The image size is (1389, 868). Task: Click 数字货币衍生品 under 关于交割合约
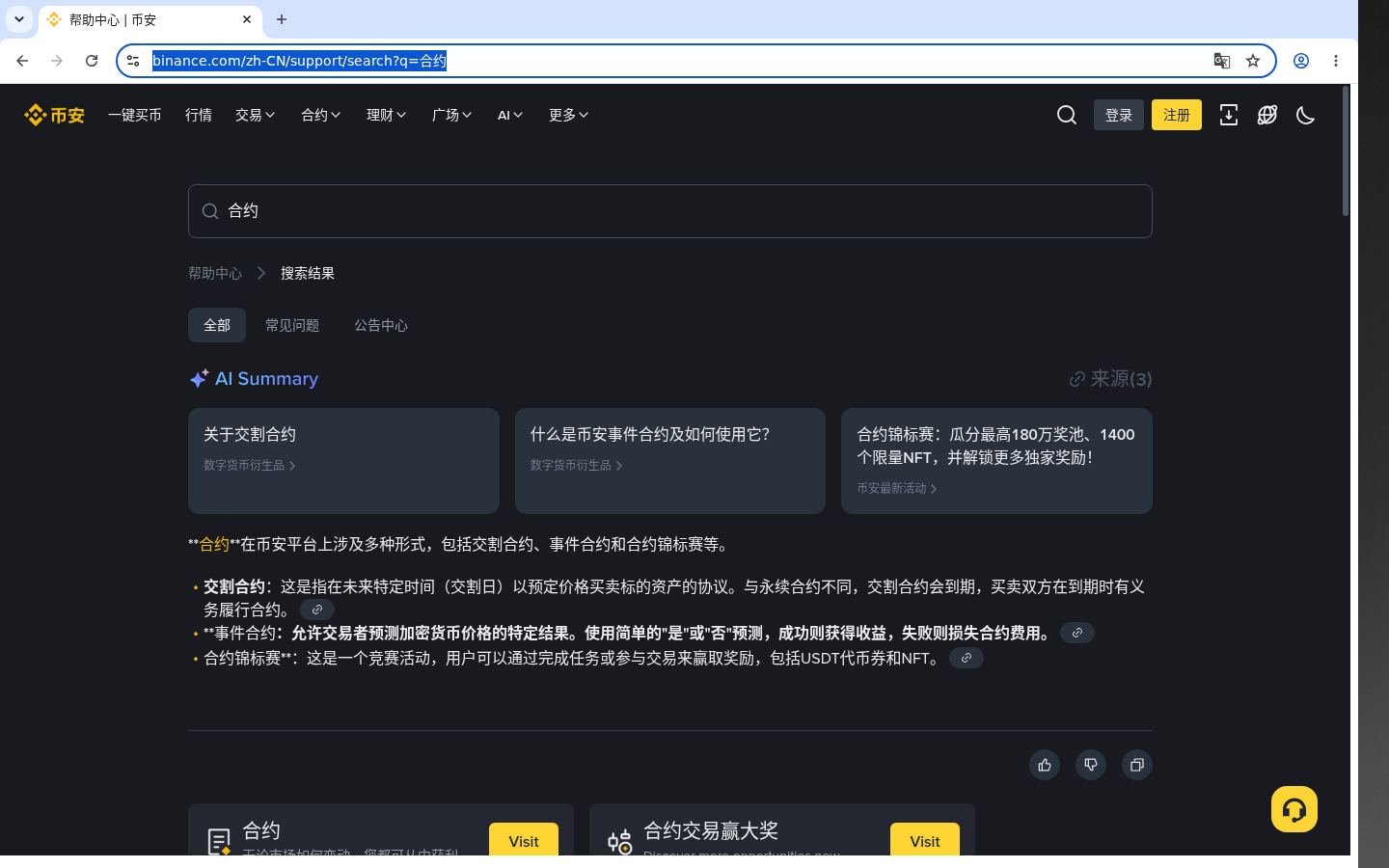250,466
